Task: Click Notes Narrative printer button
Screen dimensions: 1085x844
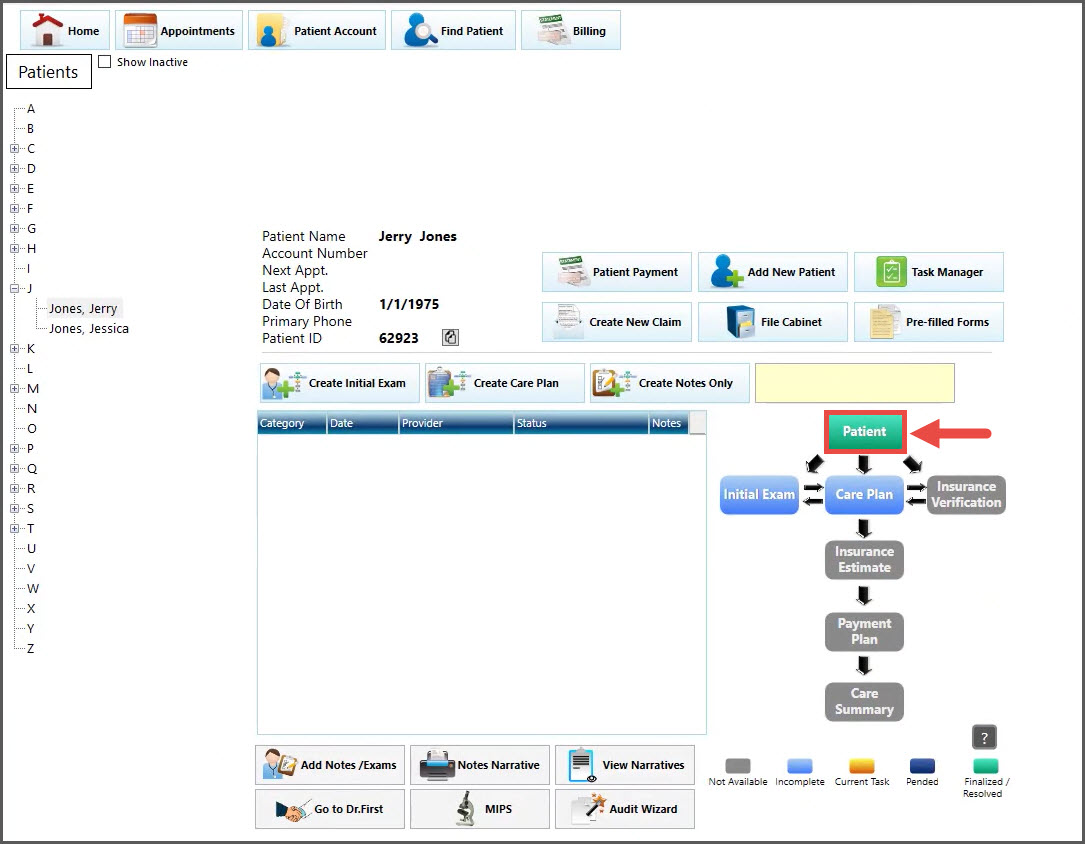Action: click(x=480, y=764)
